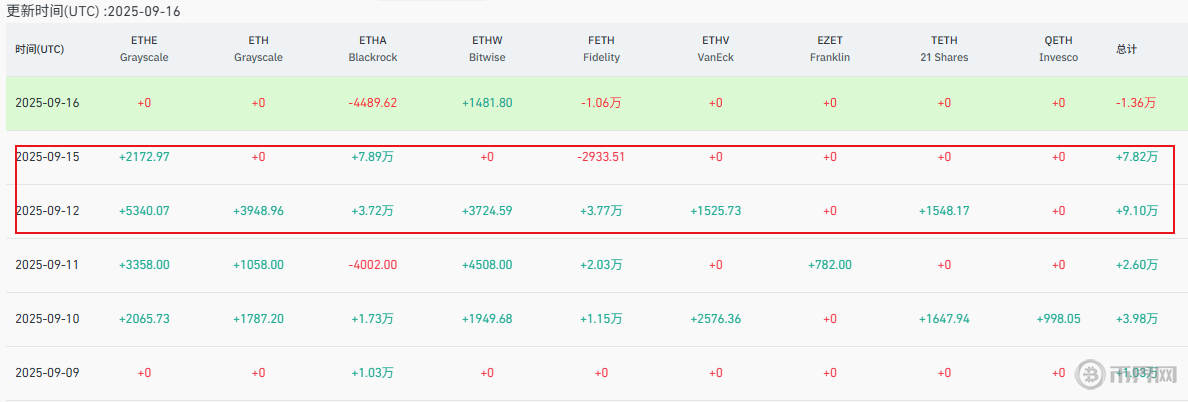This screenshot has height=402, width=1188.
Task: Click the 总计 total column header
Action: [1126, 49]
